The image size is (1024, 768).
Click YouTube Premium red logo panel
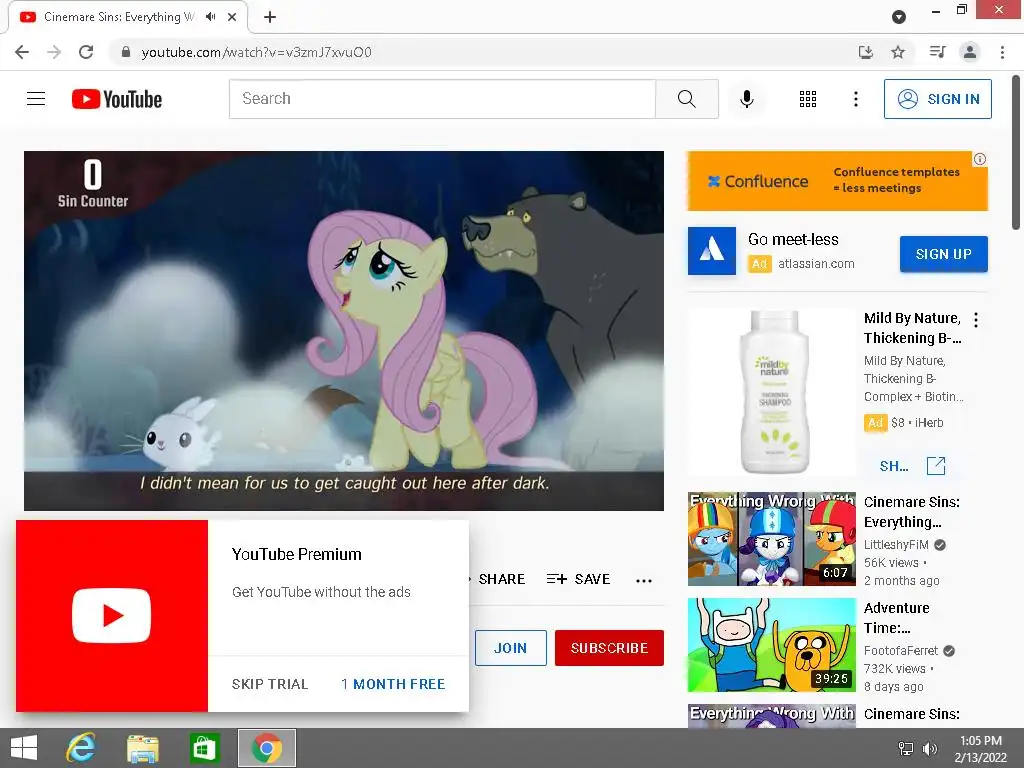point(112,616)
